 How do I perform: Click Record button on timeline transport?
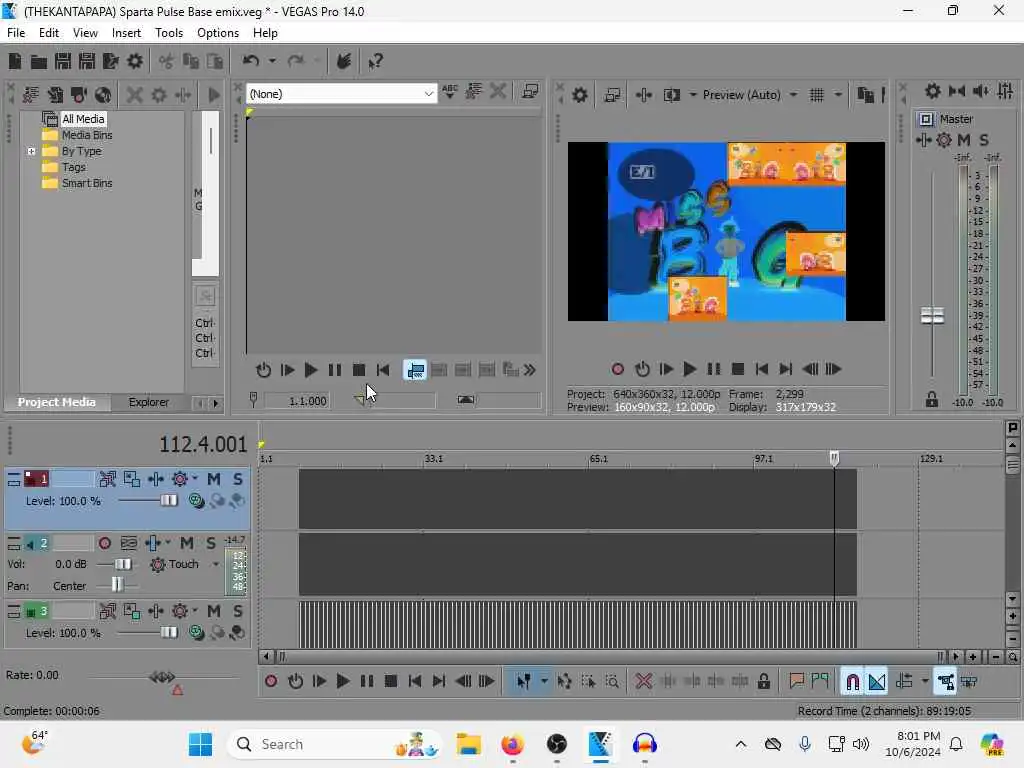(271, 682)
